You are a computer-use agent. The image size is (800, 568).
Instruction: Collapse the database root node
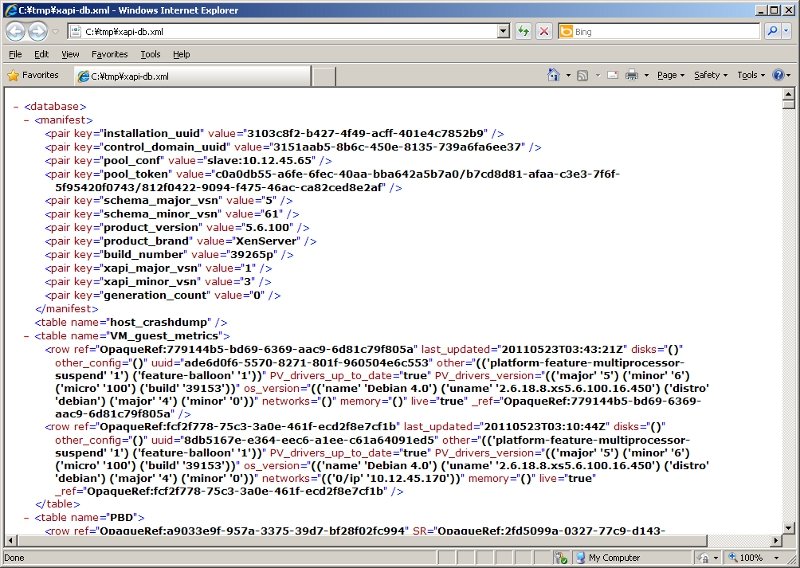coord(16,107)
